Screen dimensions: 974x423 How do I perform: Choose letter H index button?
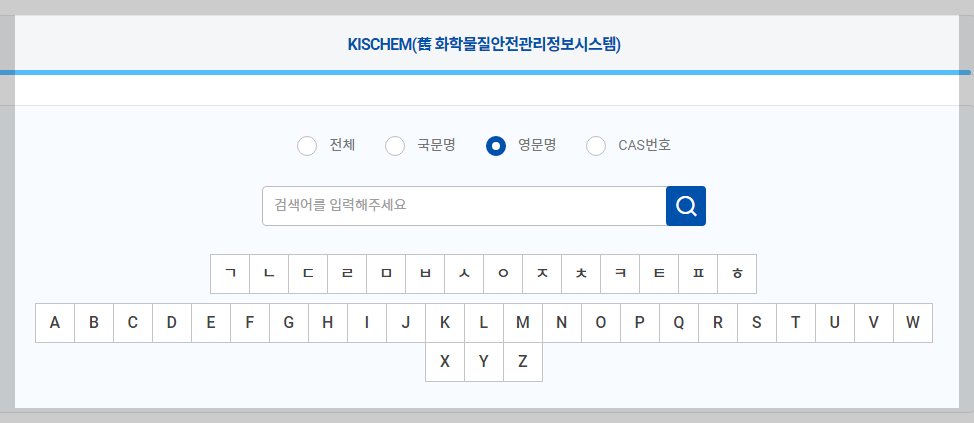tap(328, 323)
